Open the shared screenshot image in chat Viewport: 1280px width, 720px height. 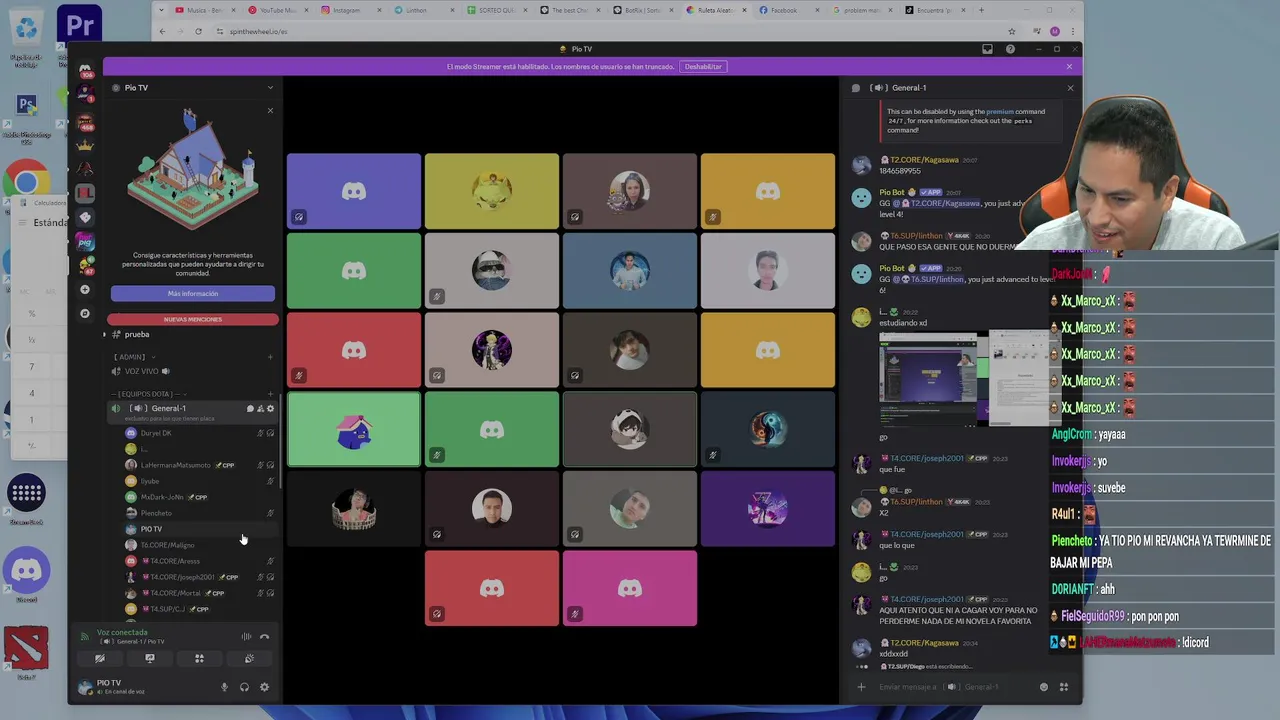[963, 379]
